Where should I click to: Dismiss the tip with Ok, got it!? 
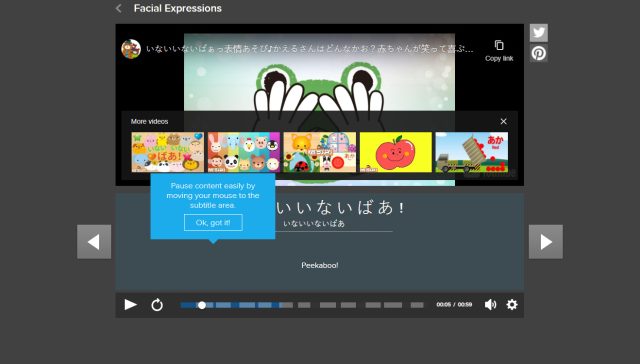(213, 222)
